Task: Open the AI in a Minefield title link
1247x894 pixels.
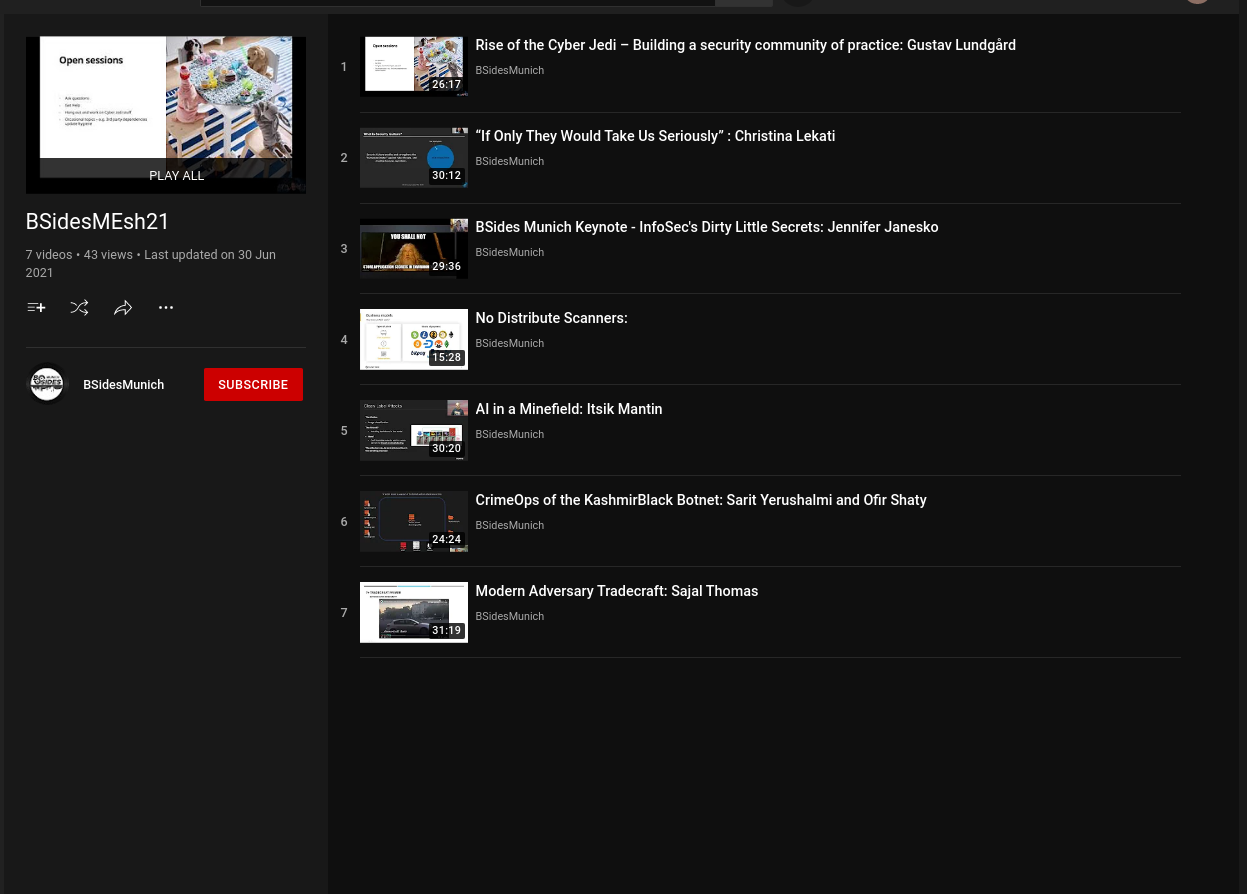Action: tap(568, 410)
